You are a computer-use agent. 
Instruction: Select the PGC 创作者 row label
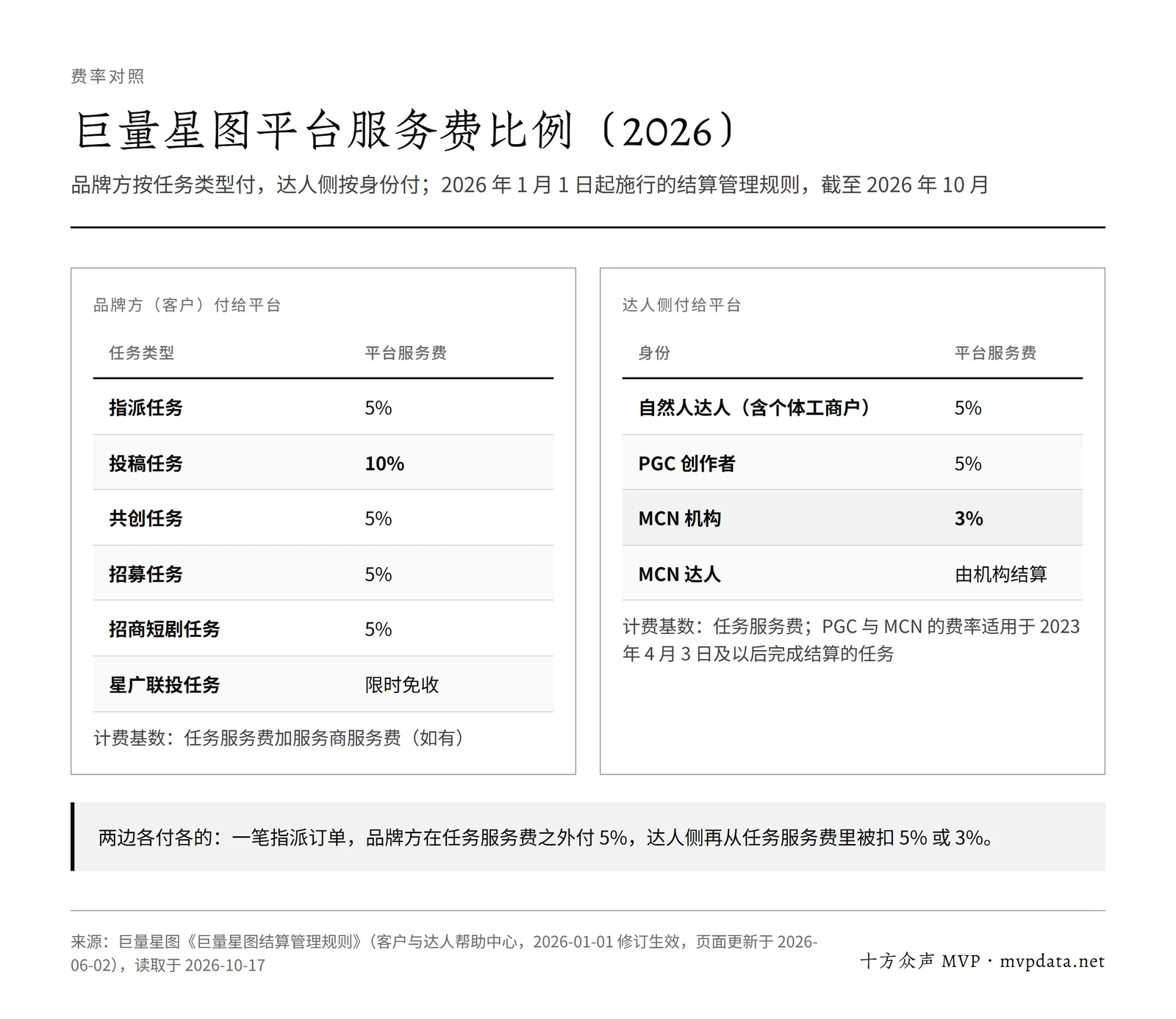686,464
